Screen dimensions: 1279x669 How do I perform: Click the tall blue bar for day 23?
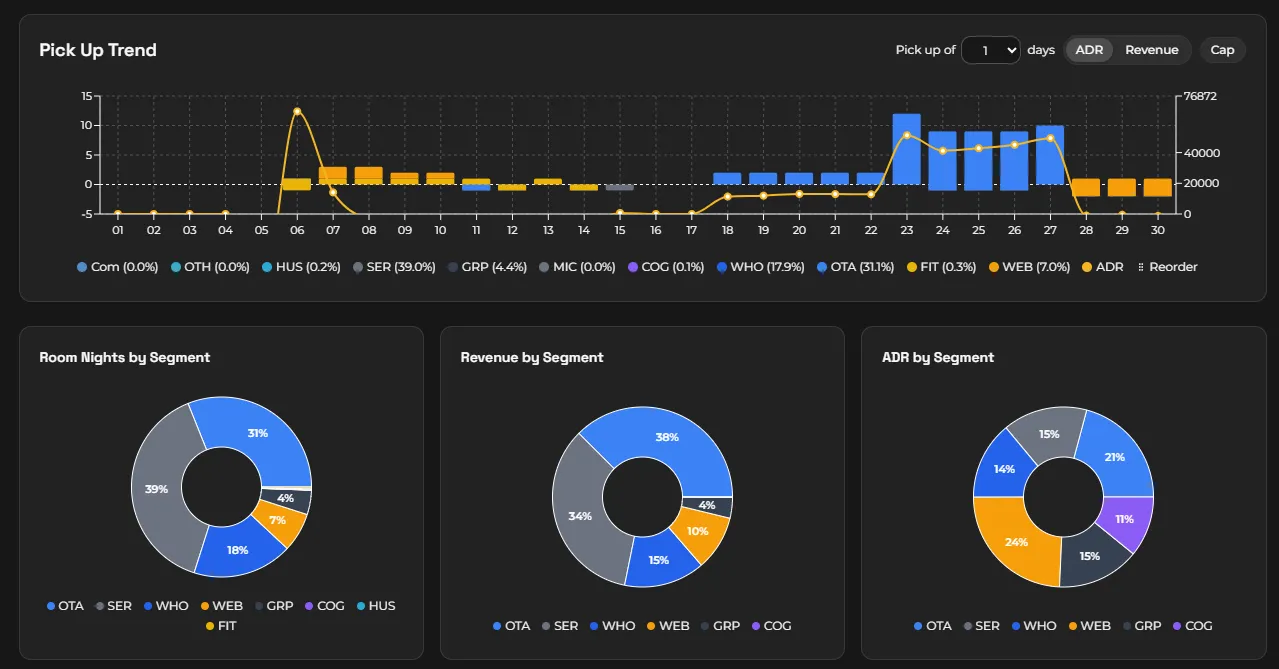click(x=906, y=148)
